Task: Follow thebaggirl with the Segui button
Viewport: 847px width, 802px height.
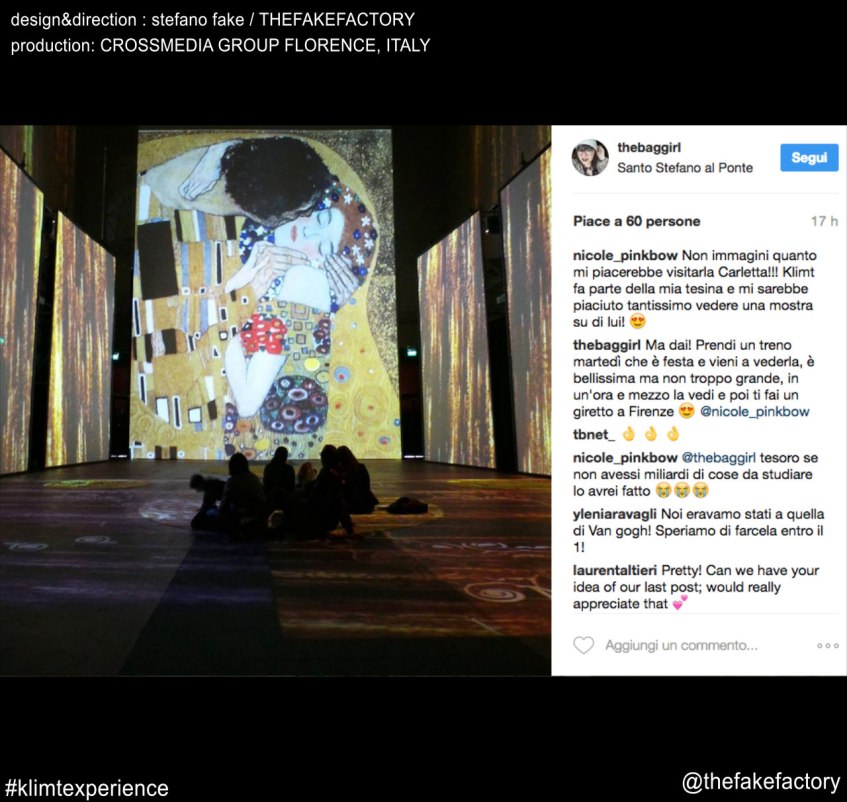Action: (809, 157)
